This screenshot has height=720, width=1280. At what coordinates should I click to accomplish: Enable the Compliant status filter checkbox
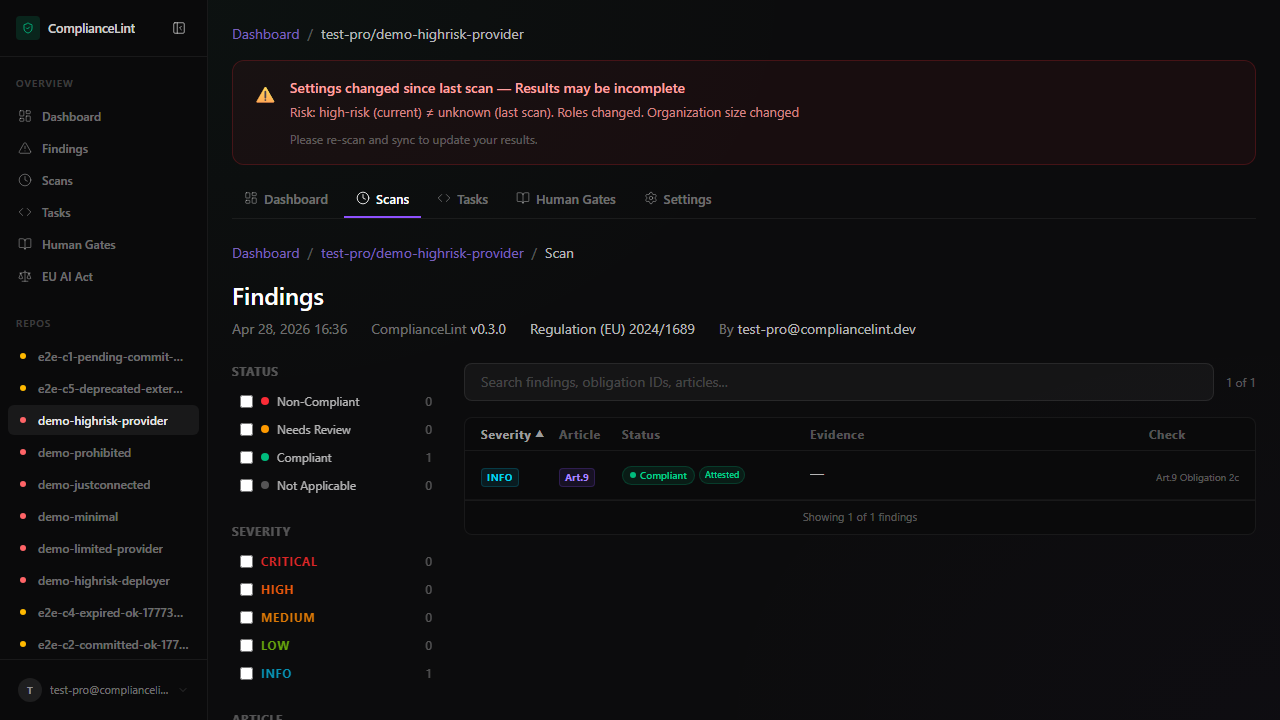pos(246,458)
